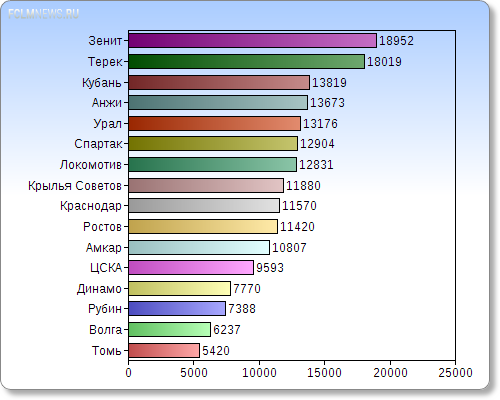Click the 25000 axis tick label
Image resolution: width=500 pixels, height=400 pixels.
tap(455, 373)
